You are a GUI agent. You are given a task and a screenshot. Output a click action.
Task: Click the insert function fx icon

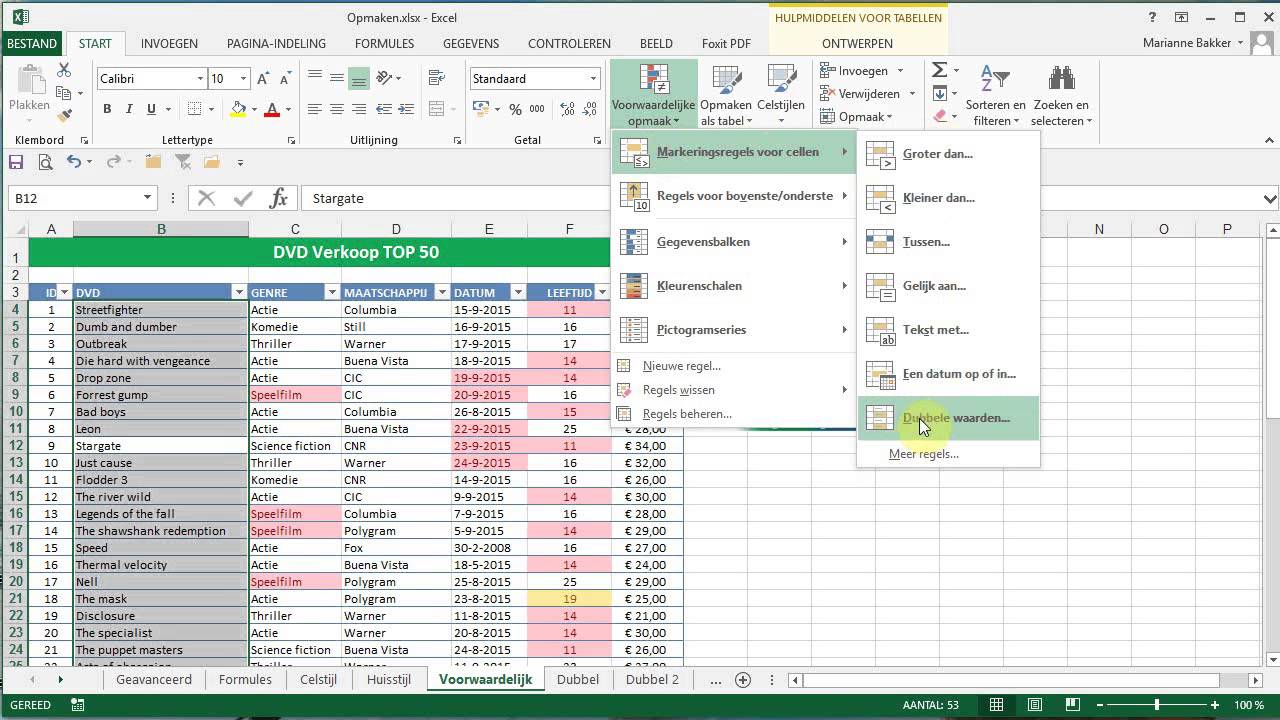(279, 198)
